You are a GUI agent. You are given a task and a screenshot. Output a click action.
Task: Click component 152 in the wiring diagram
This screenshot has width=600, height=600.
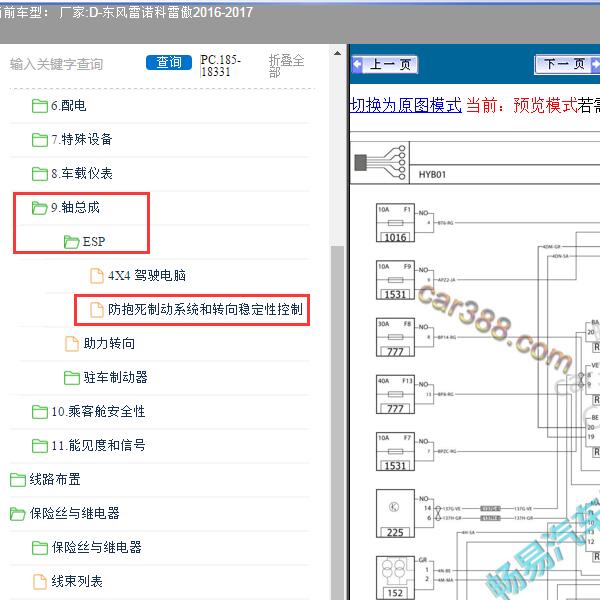pos(395,578)
